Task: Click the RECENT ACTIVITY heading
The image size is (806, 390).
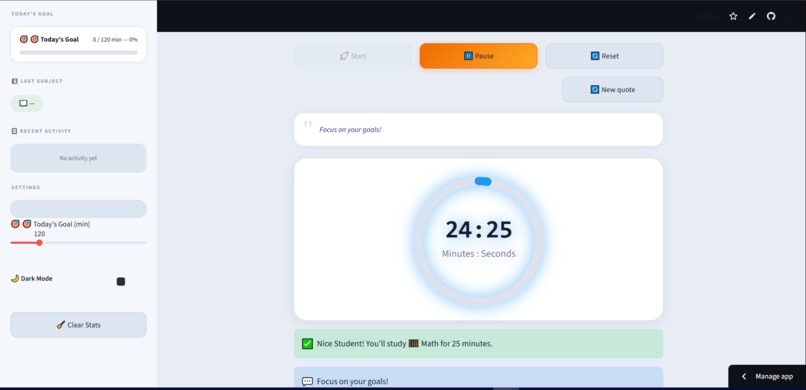Action: 45,131
